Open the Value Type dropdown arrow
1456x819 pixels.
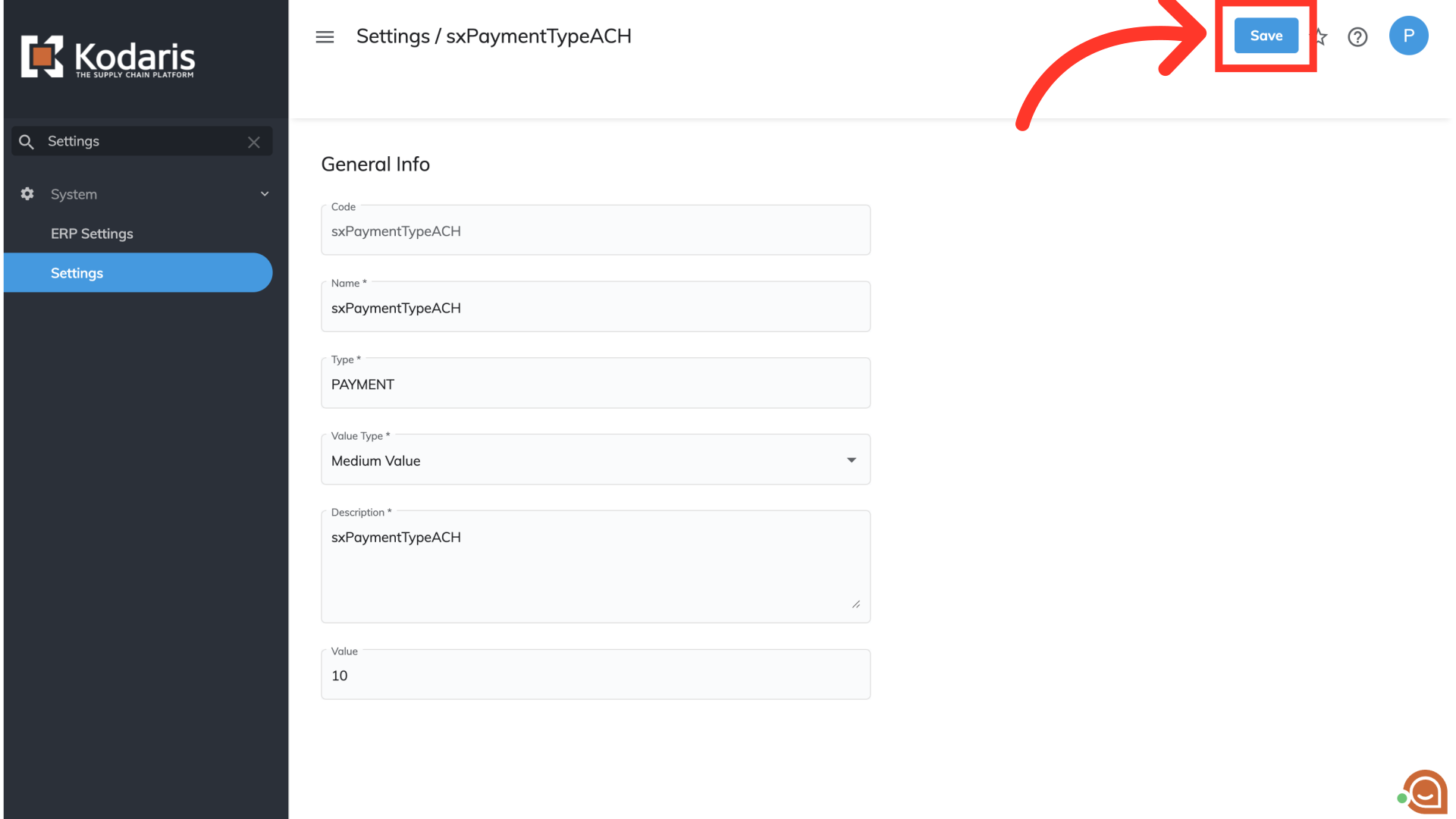852,460
